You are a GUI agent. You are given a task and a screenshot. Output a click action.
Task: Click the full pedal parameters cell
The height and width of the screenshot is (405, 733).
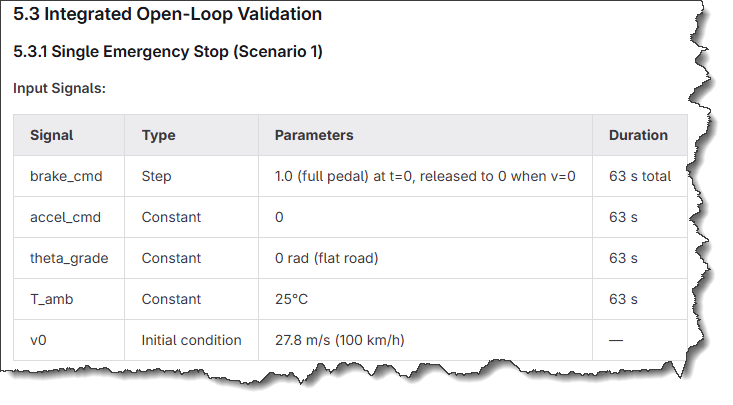pyautogui.click(x=425, y=176)
